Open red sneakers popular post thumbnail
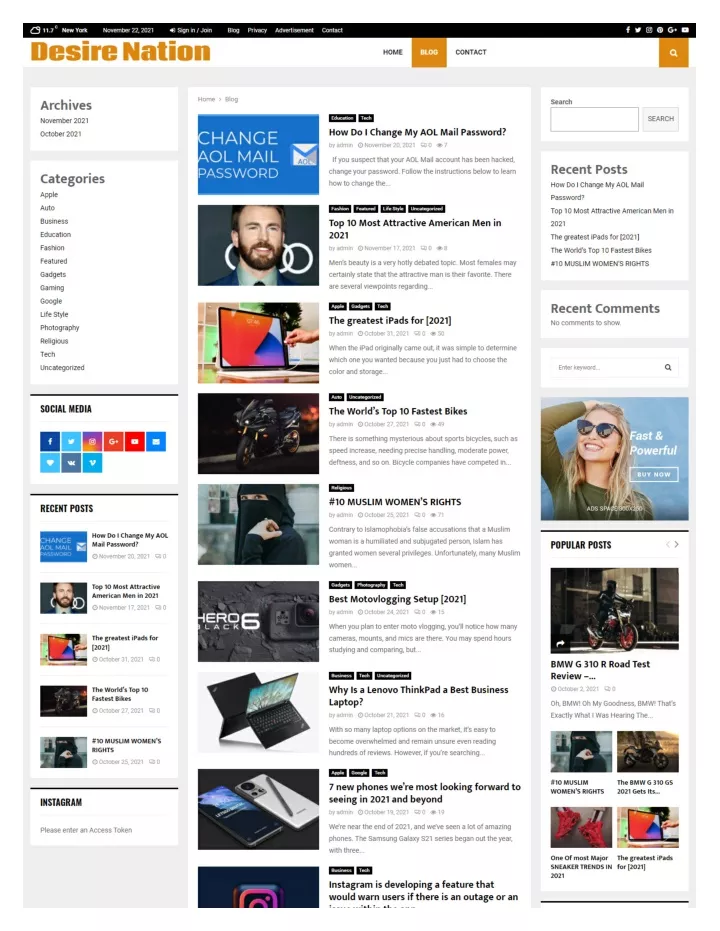Screen dimensions: 720x931 point(581,827)
